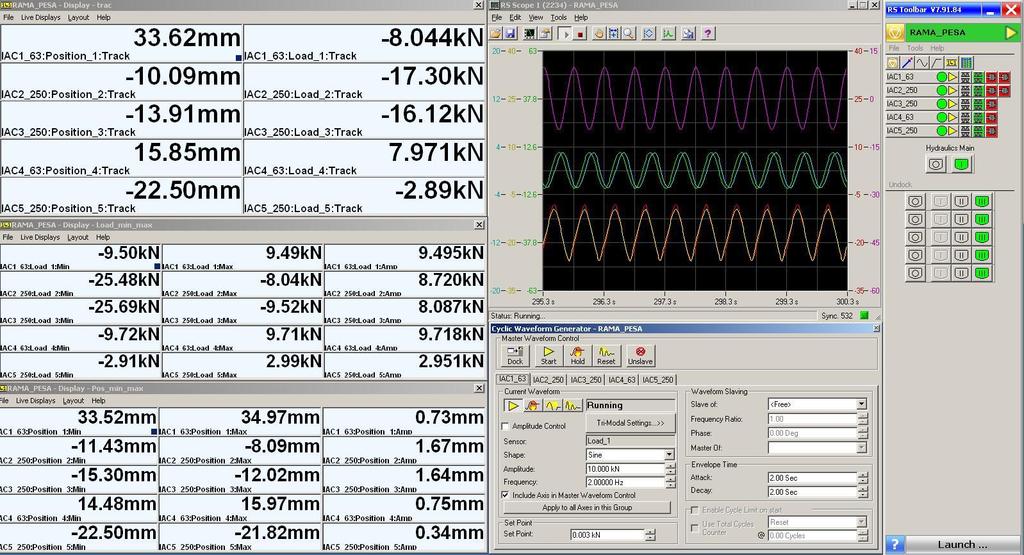Click the Frequency field showing 2.00000 Hz
1024x555 pixels.
click(x=625, y=482)
